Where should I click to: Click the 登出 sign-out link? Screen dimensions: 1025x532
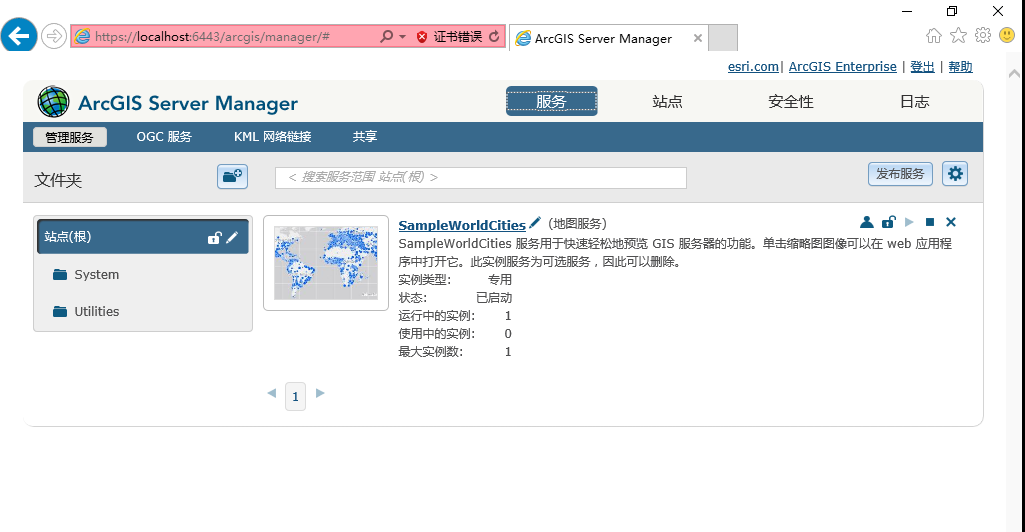coord(922,67)
